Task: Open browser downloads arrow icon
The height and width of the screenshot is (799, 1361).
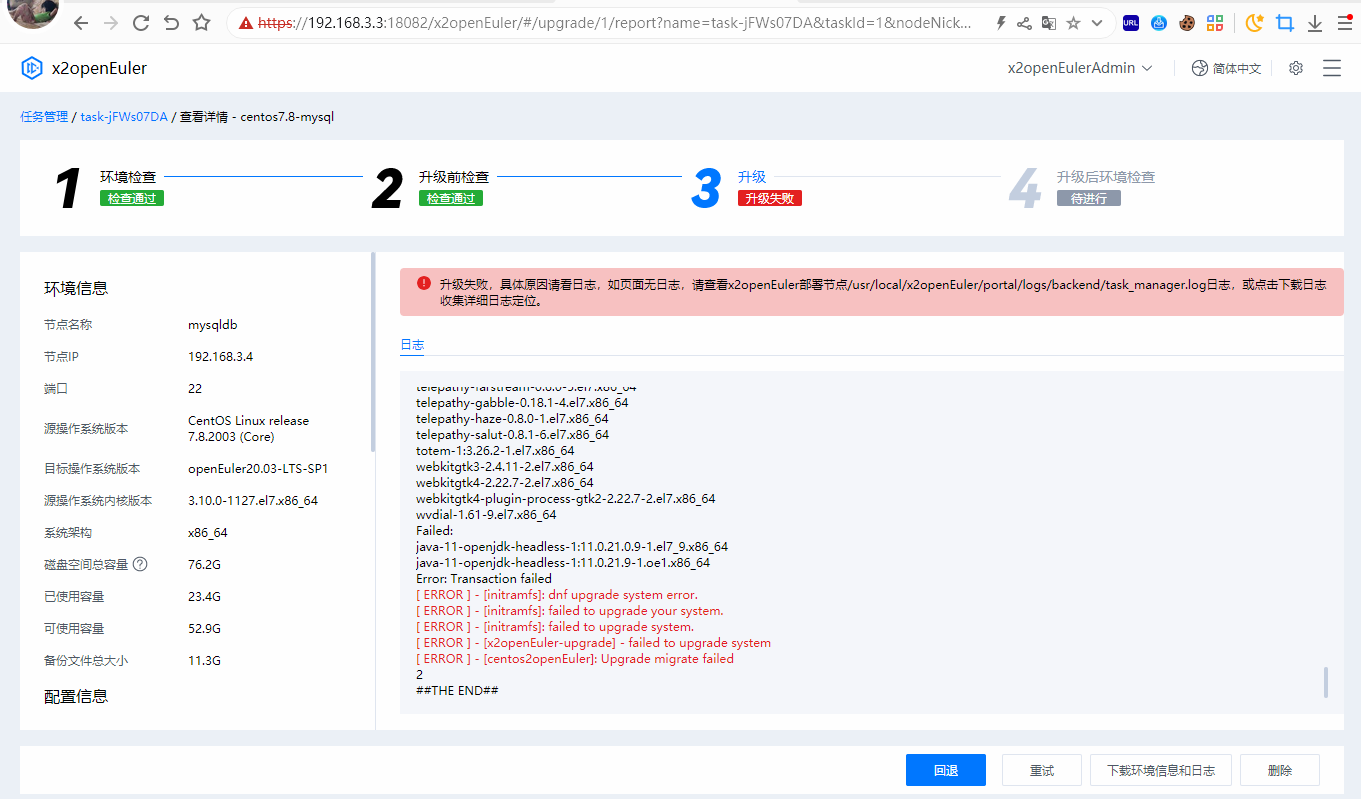Action: pos(1315,22)
